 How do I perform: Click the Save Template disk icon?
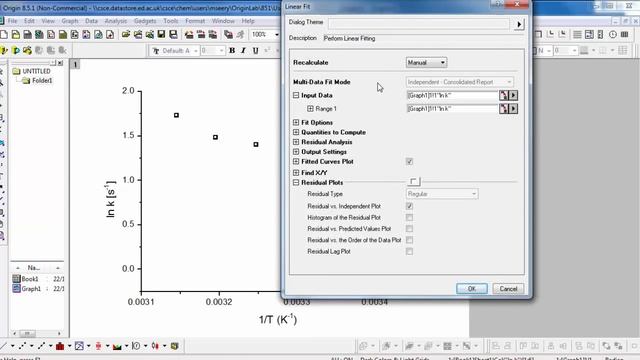173,35
